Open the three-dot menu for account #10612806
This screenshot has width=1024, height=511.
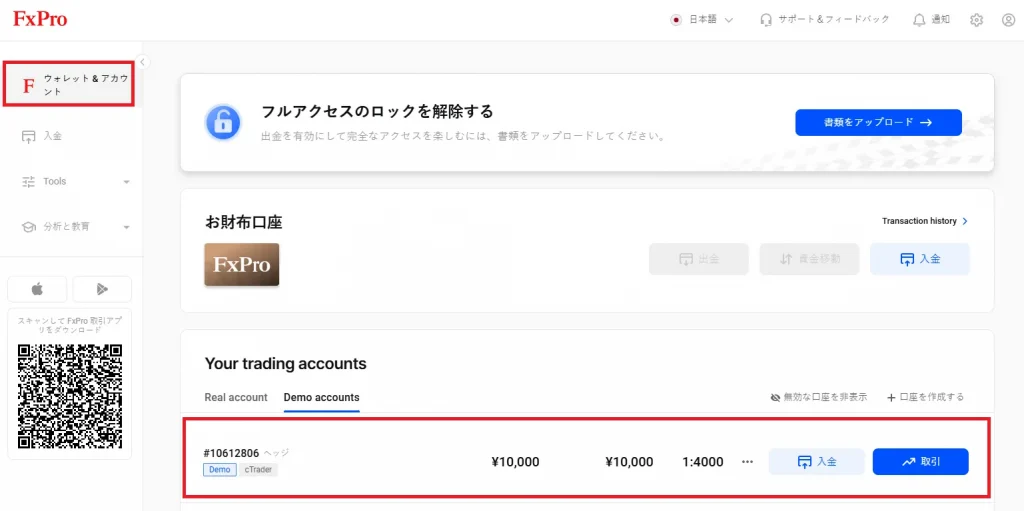[748, 462]
